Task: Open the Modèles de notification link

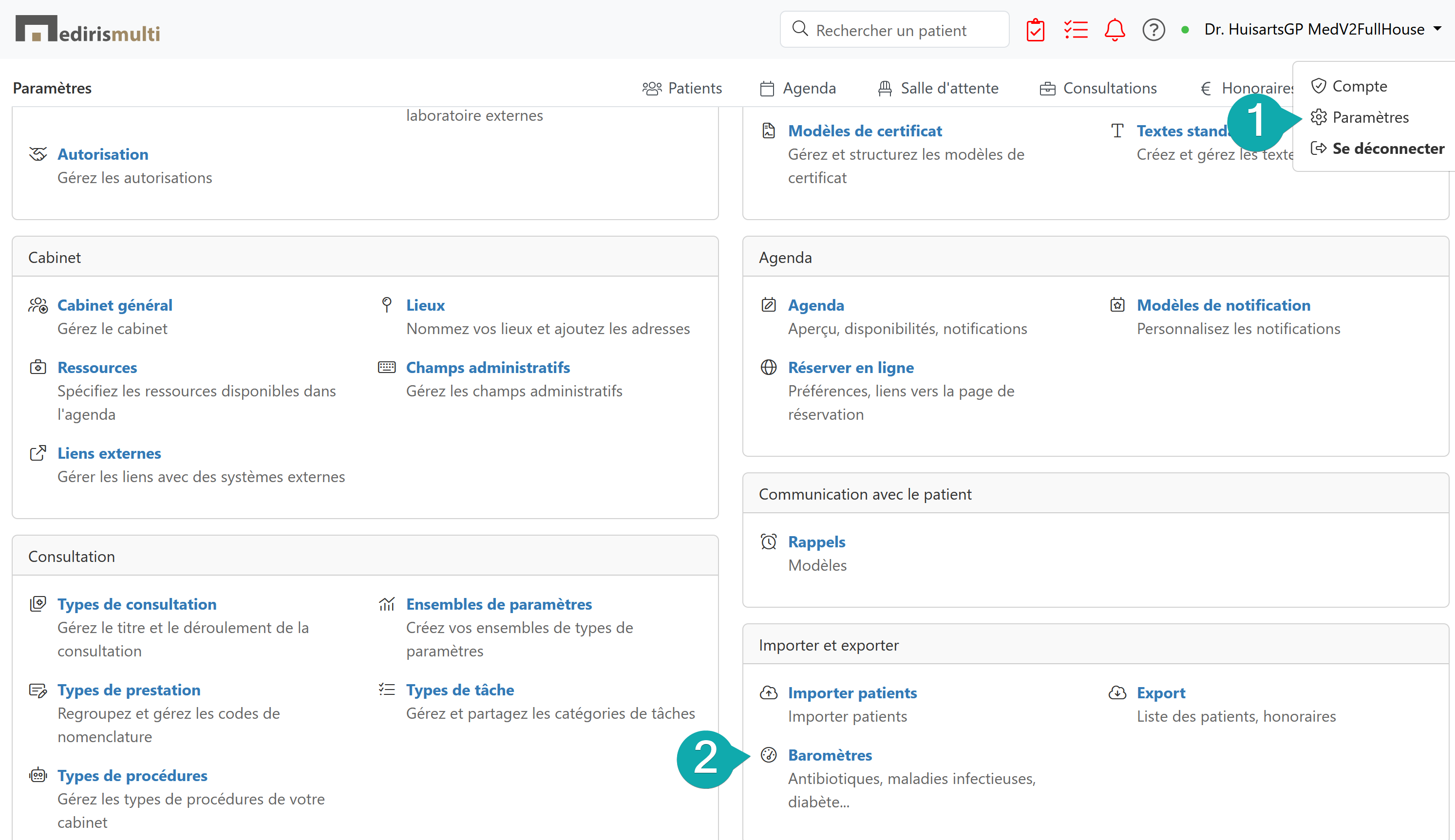Action: pos(1223,305)
